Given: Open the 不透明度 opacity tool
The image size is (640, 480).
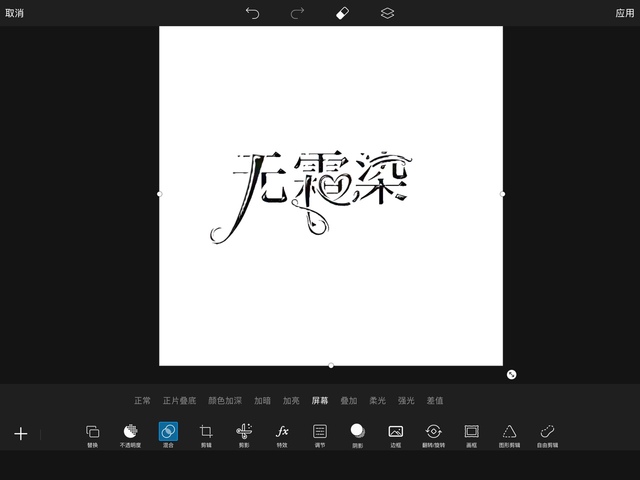Looking at the screenshot, I should (130, 433).
